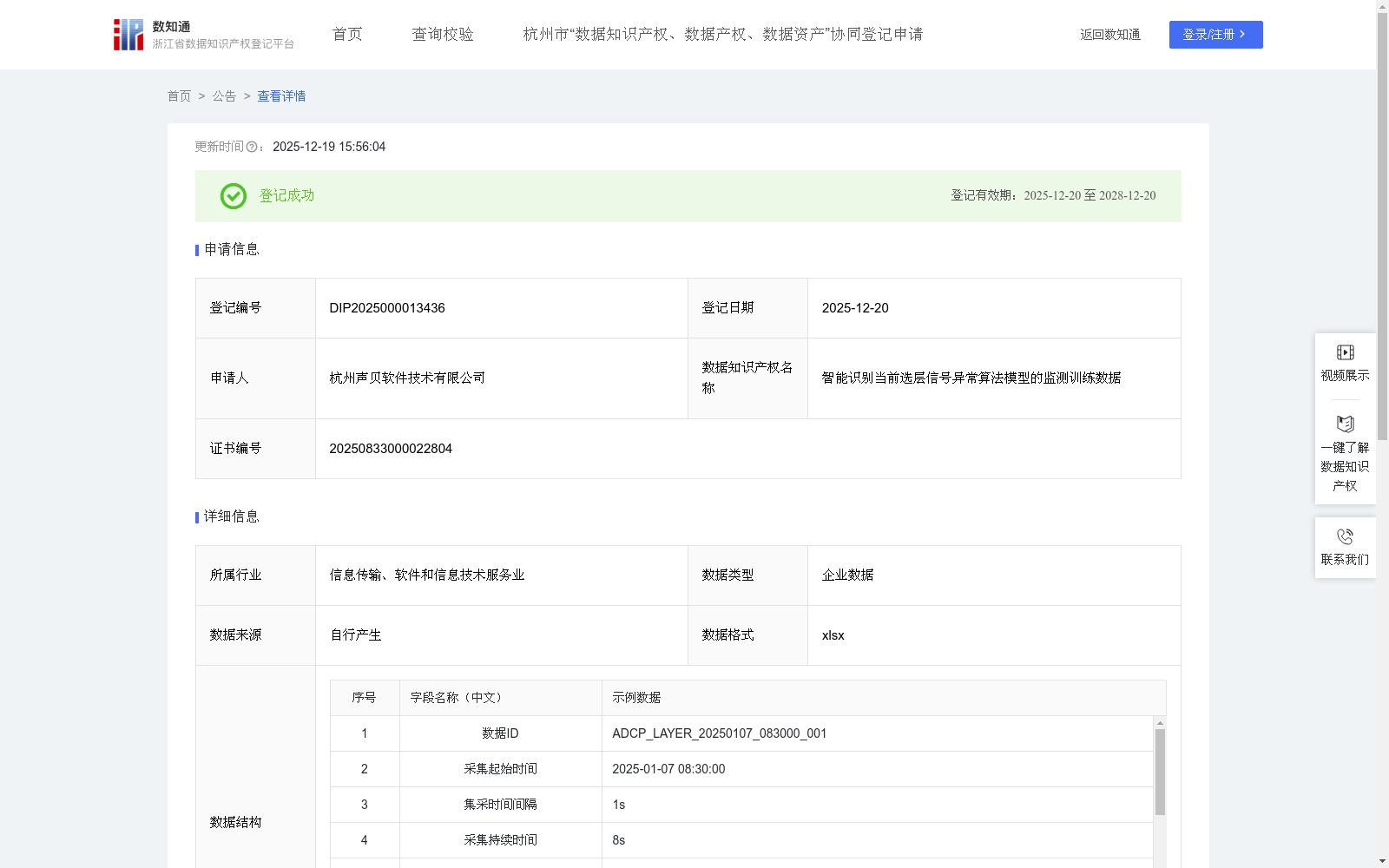Select data format value xlsx
This screenshot has height=868, width=1389.
pyautogui.click(x=833, y=635)
